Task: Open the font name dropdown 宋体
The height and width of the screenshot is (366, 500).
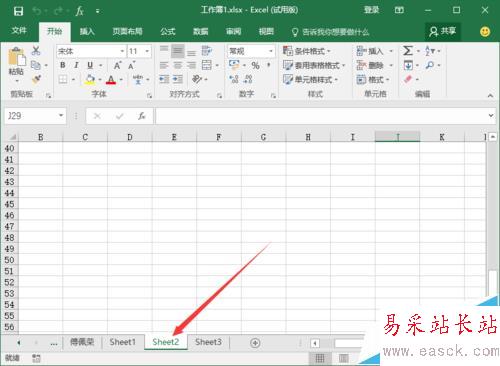Action: tap(122, 51)
